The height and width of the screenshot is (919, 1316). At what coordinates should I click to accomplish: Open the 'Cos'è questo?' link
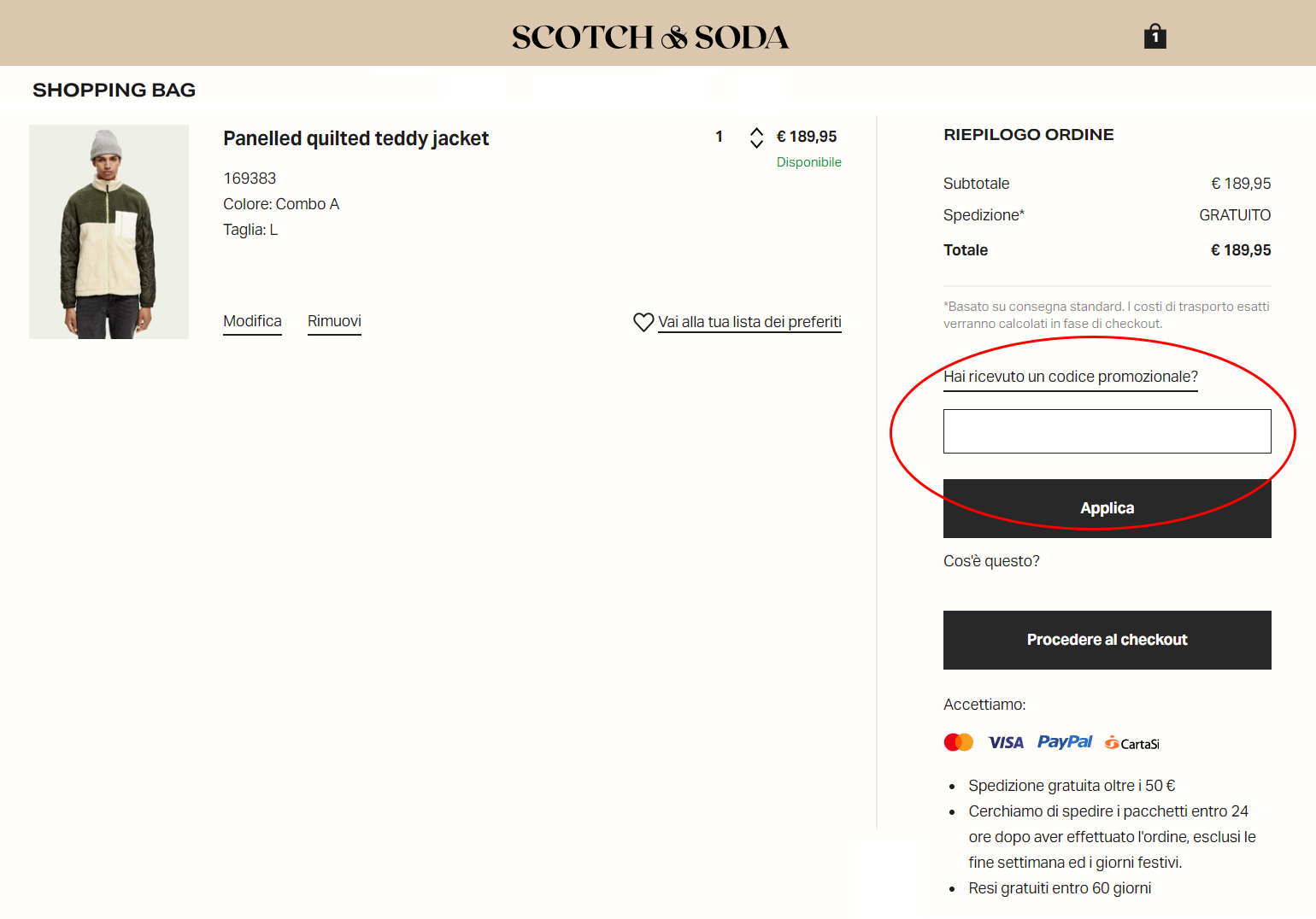tap(991, 560)
